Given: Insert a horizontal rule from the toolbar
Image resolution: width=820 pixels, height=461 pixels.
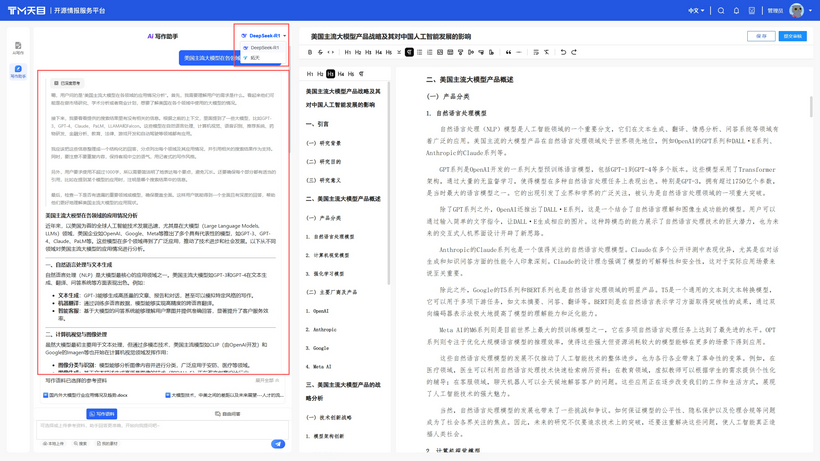Looking at the screenshot, I should click(x=519, y=52).
